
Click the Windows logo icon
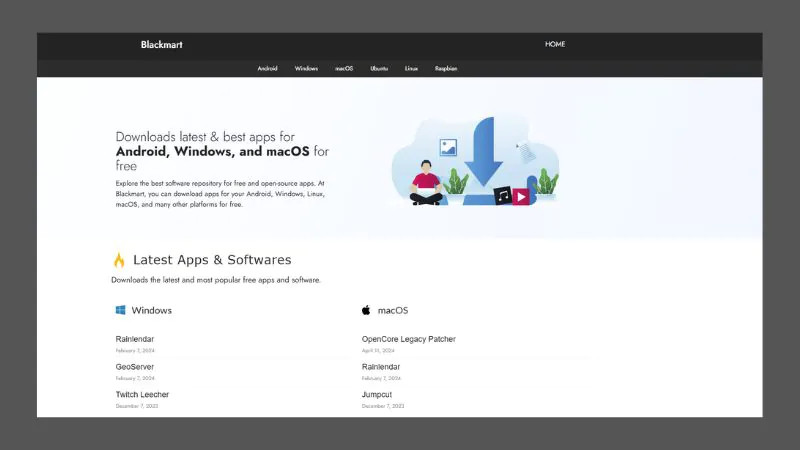coord(120,310)
